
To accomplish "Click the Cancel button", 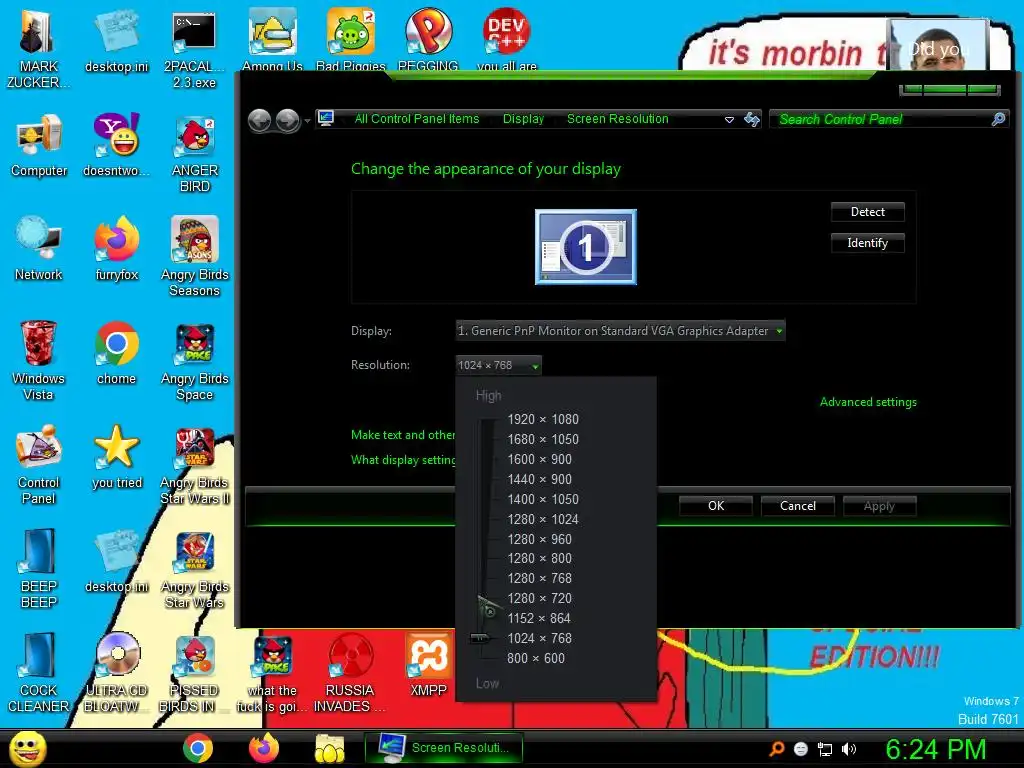I will click(x=797, y=506).
